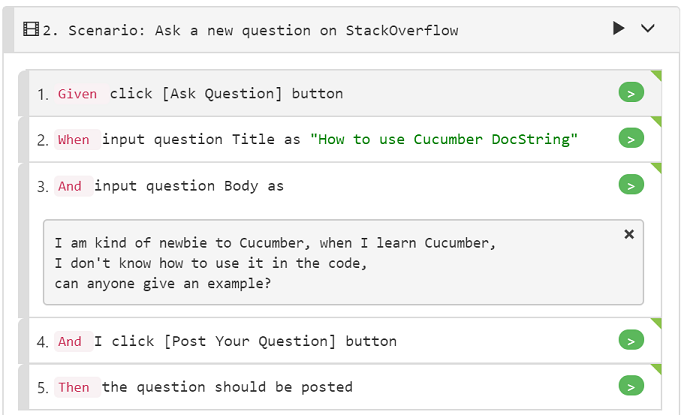Run step 1 using its green arrow
This screenshot has height=415, width=684.
[x=631, y=93]
